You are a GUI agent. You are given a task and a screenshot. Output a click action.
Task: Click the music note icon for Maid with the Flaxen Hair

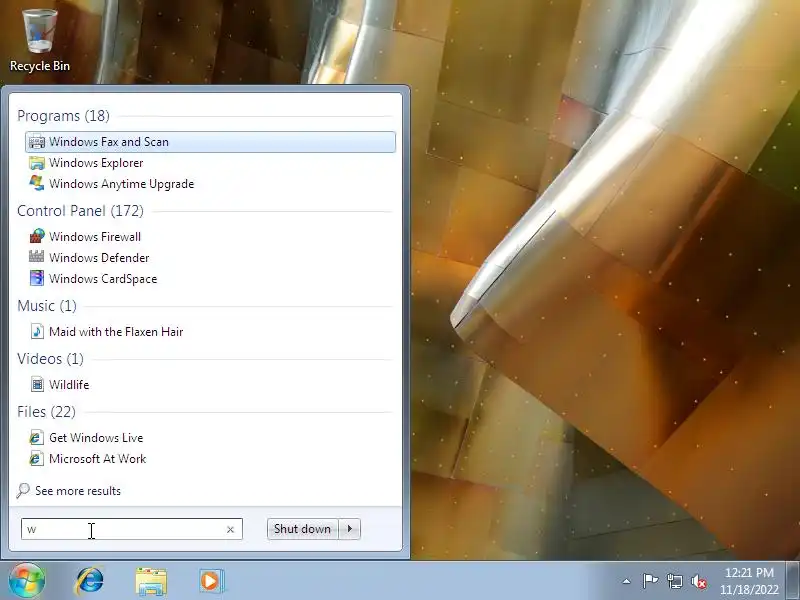37,331
